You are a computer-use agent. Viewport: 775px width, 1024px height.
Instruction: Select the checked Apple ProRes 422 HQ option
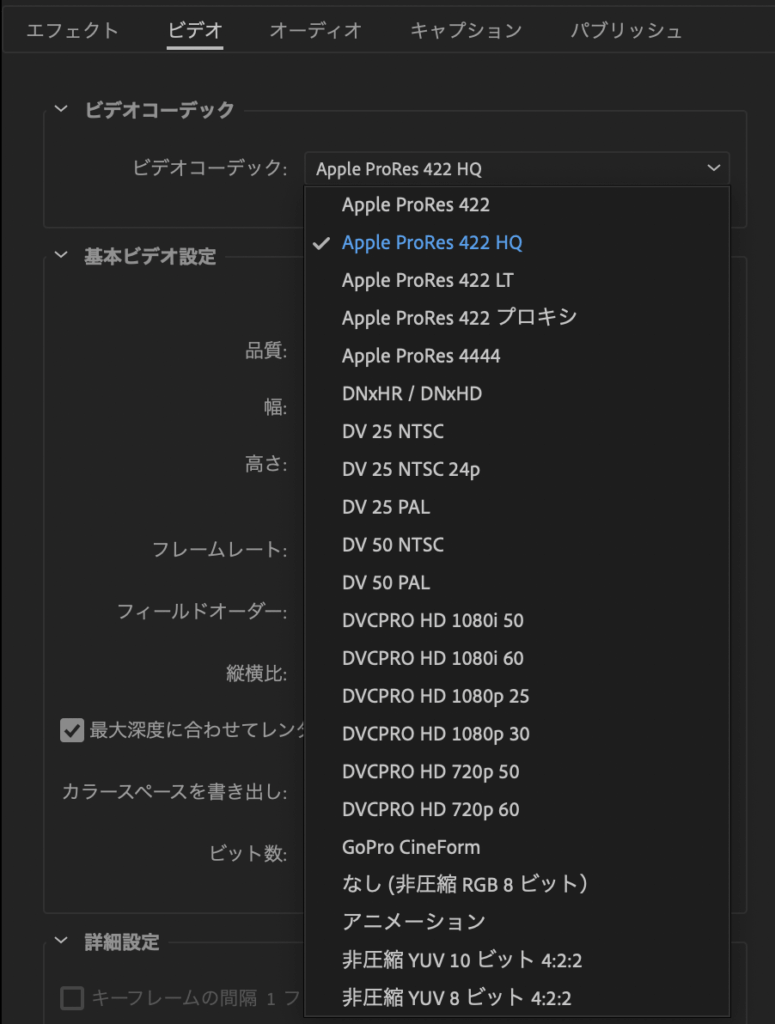[517, 243]
